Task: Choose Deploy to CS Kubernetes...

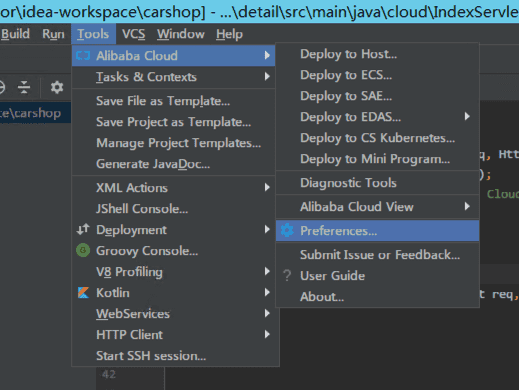Action: (x=377, y=138)
